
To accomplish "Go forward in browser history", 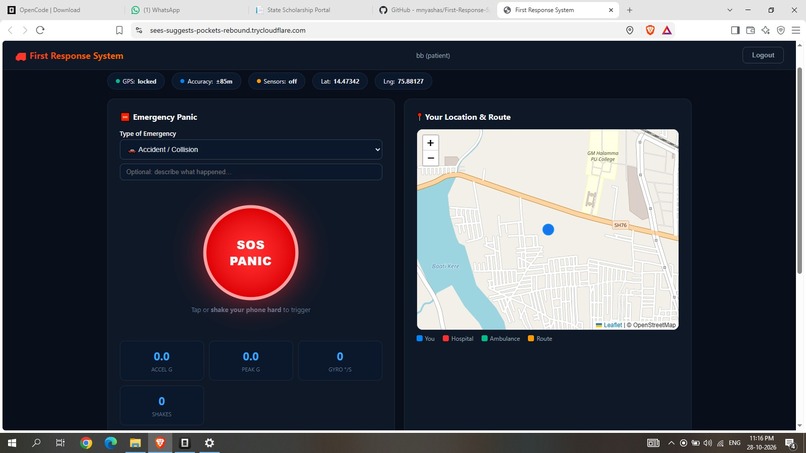I will 25,30.
